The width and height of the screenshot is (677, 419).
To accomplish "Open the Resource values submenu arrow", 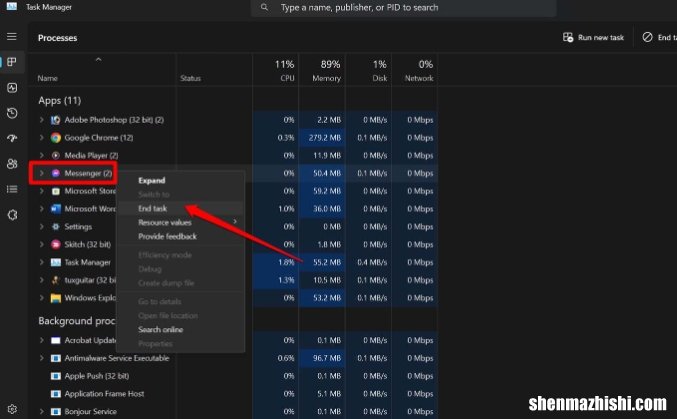I will point(235,222).
